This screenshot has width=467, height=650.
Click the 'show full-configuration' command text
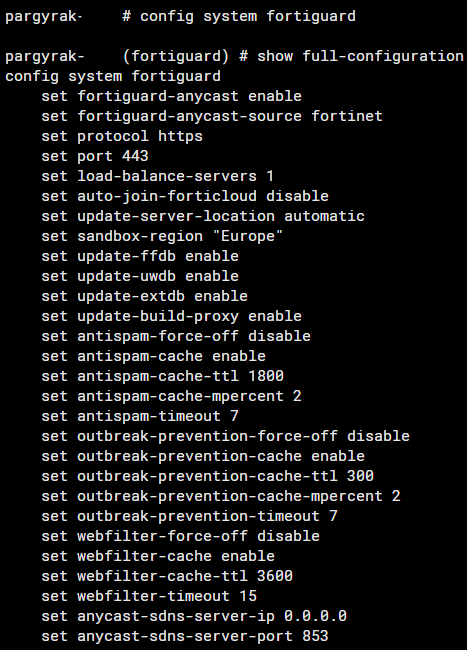(361, 56)
